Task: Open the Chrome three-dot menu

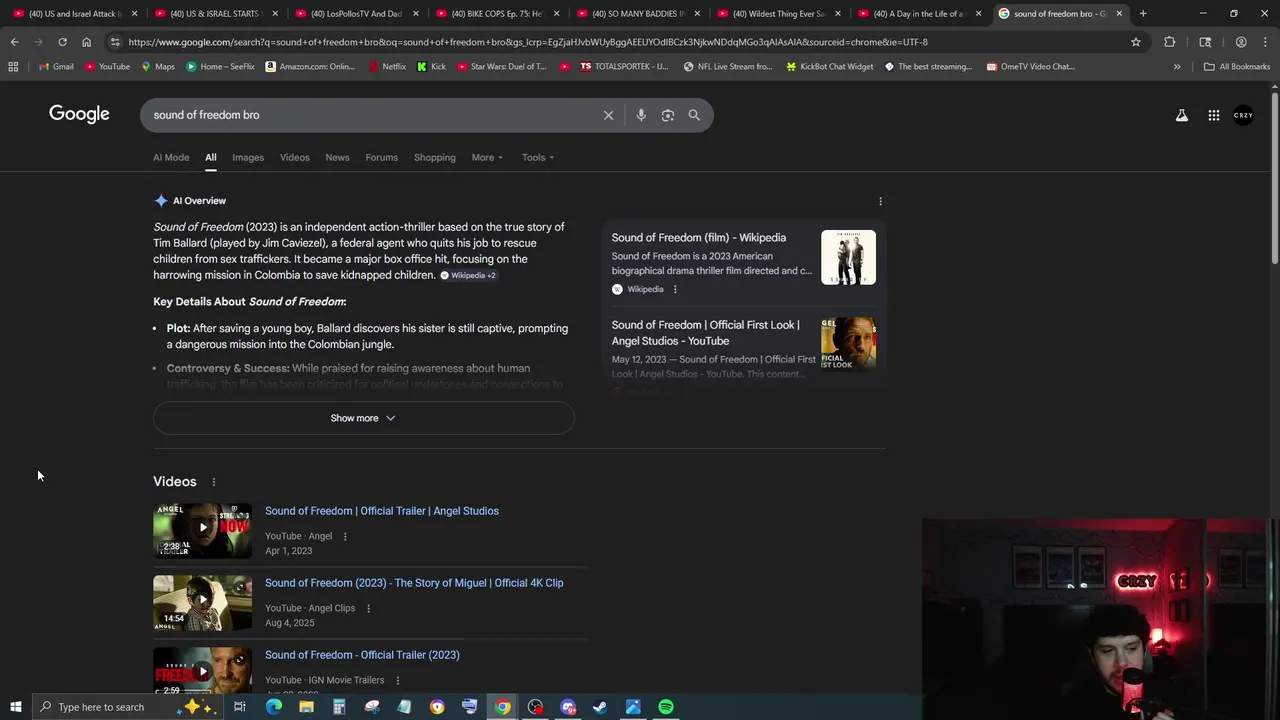Action: [x=1266, y=42]
